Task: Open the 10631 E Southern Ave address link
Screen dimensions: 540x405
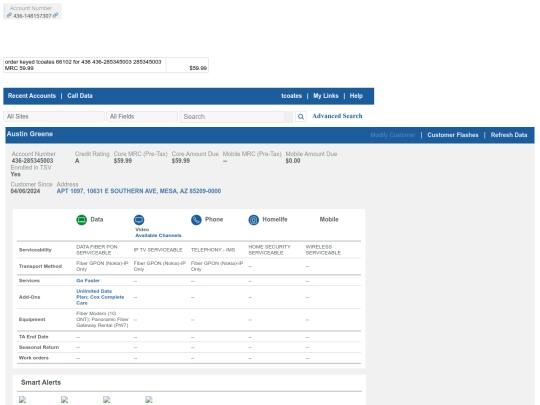Action: pyautogui.click(x=139, y=191)
